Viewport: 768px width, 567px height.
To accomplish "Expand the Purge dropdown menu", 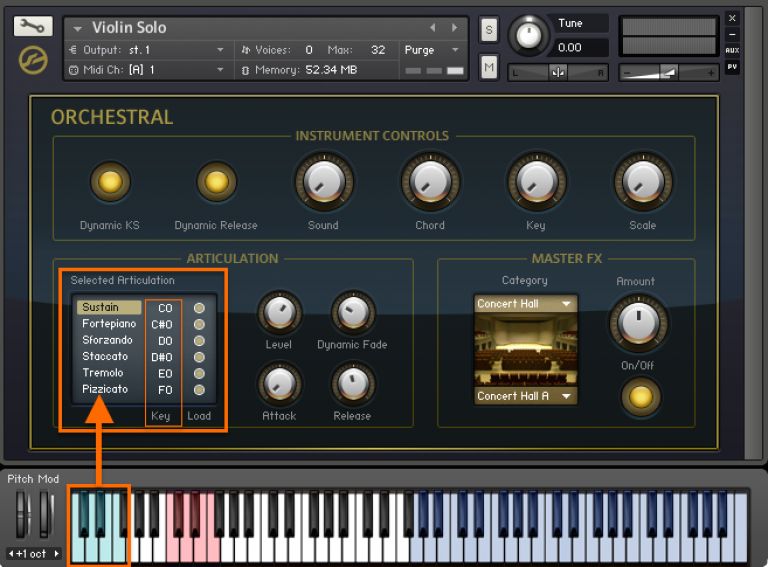I will (432, 50).
